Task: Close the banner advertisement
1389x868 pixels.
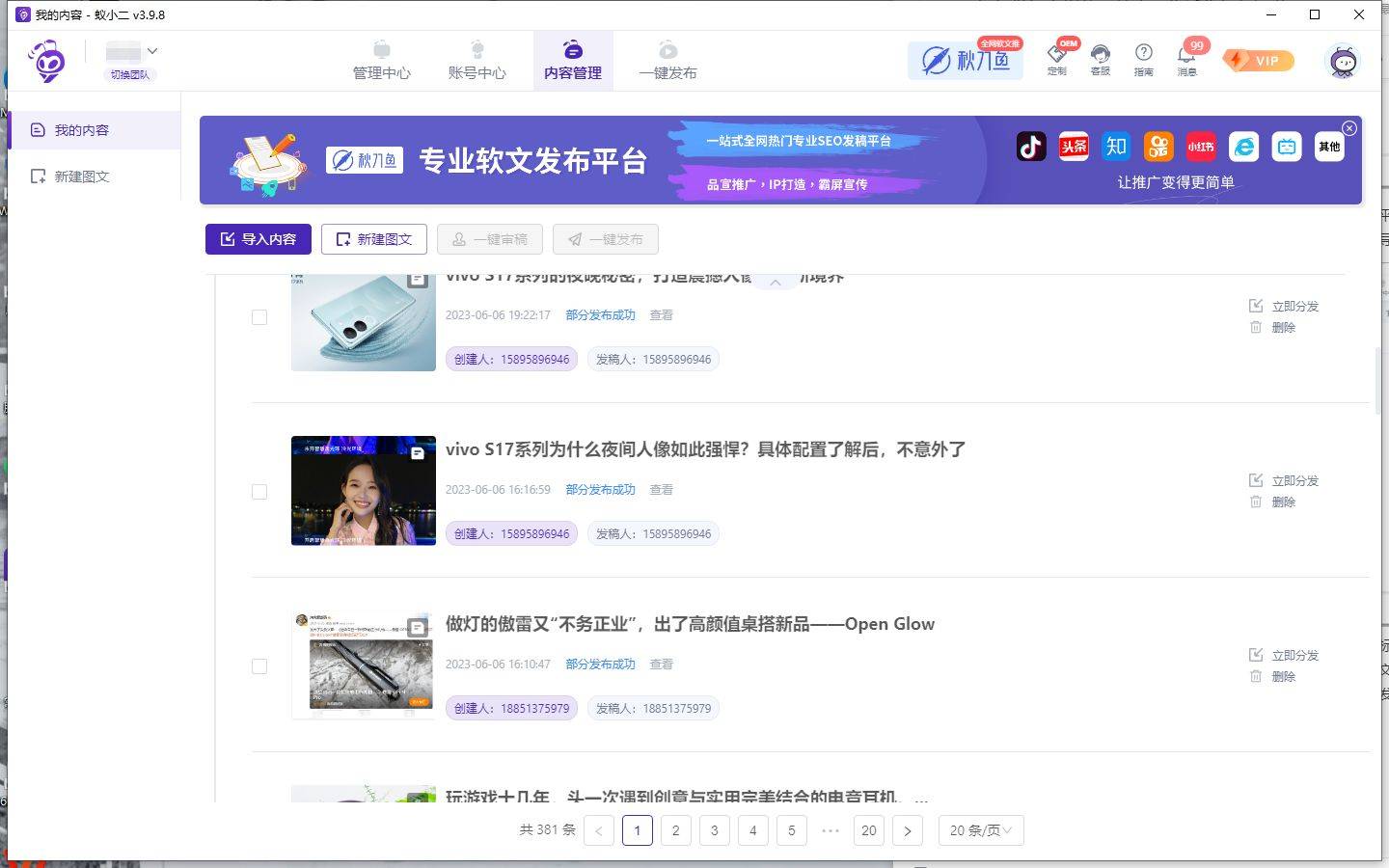Action: pos(1349,128)
